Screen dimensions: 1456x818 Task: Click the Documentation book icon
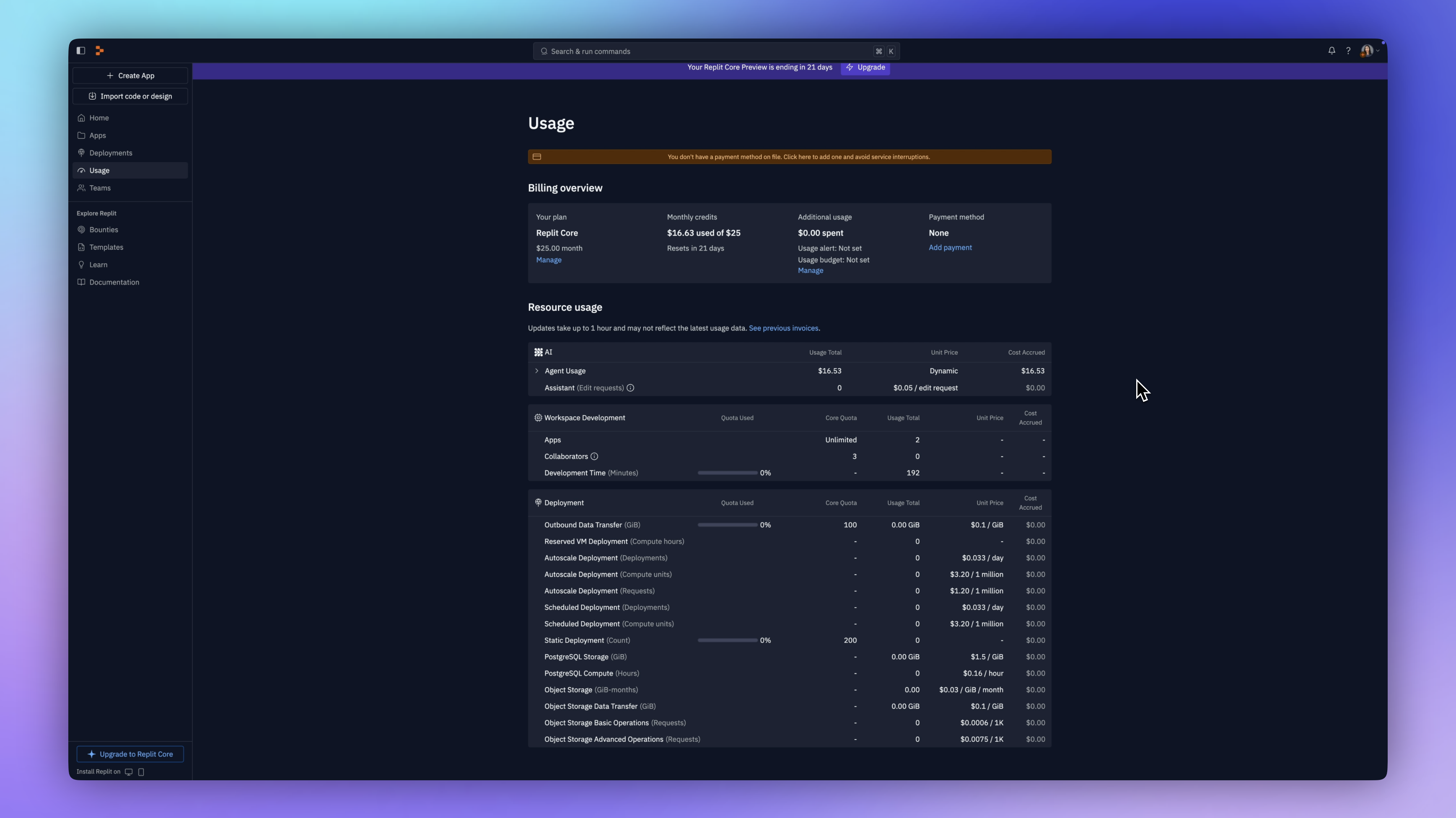tap(81, 282)
